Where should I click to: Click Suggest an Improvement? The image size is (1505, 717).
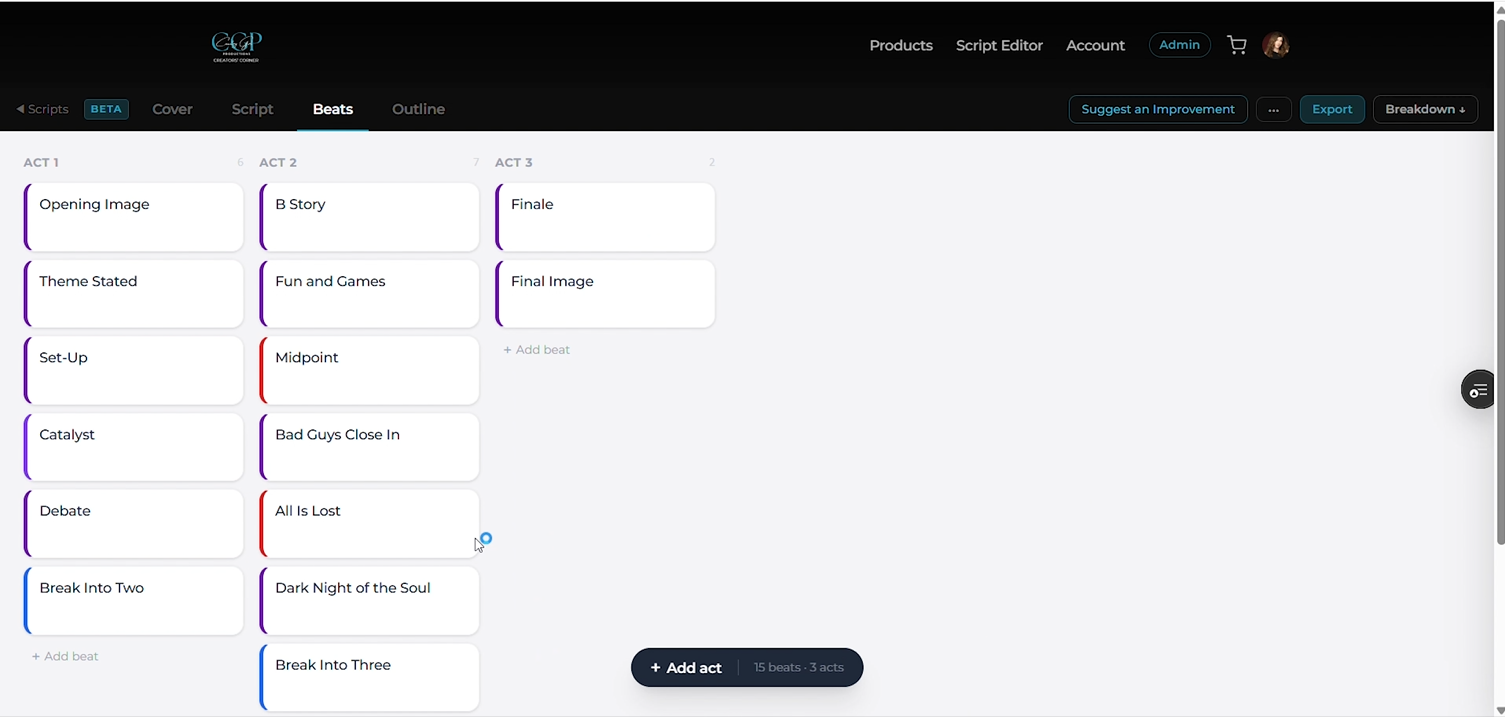(x=1157, y=109)
